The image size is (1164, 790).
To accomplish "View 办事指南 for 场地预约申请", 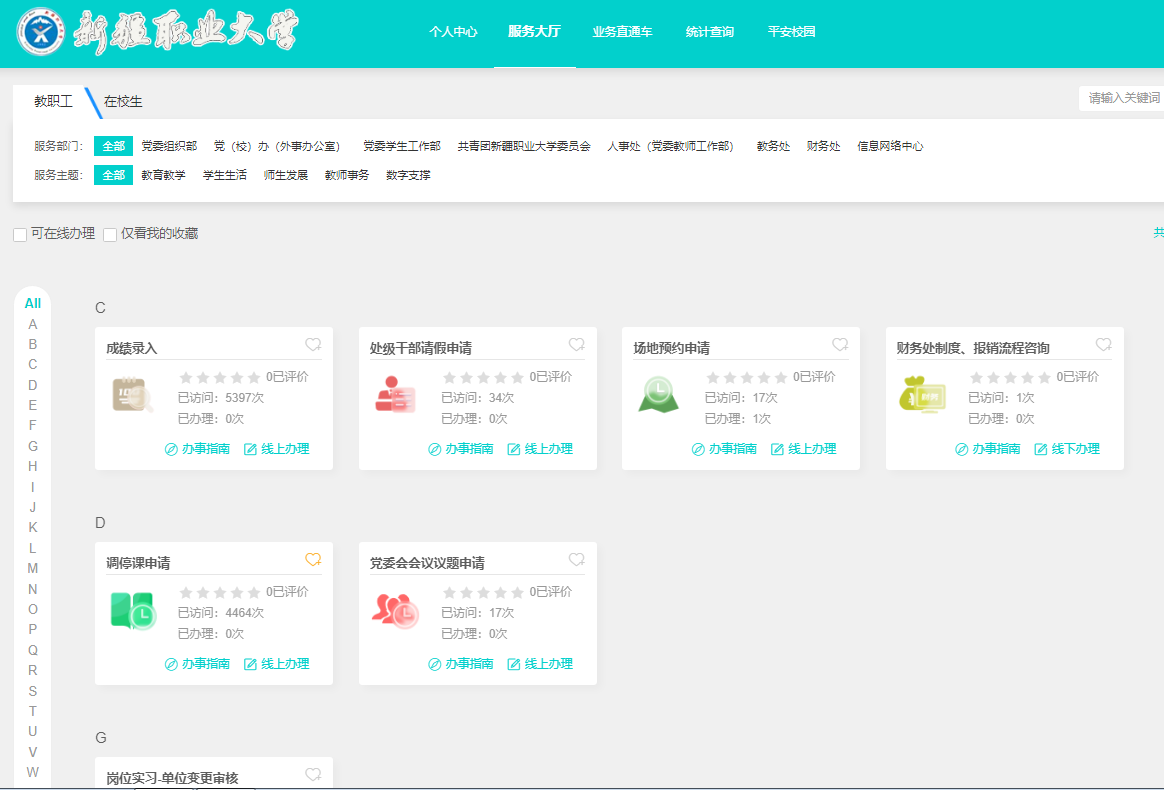I will (x=725, y=448).
